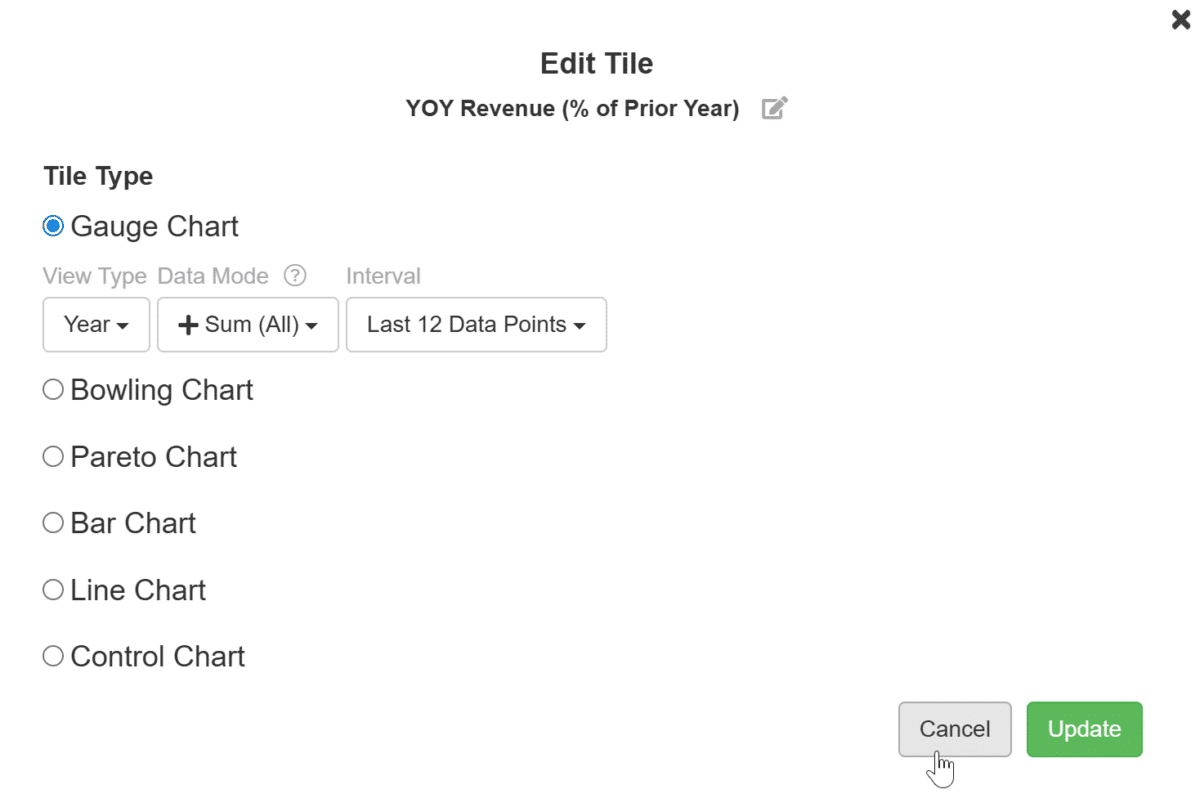Viewport: 1200px width, 803px height.
Task: Pick the Line Chart radio button
Action: click(x=53, y=590)
